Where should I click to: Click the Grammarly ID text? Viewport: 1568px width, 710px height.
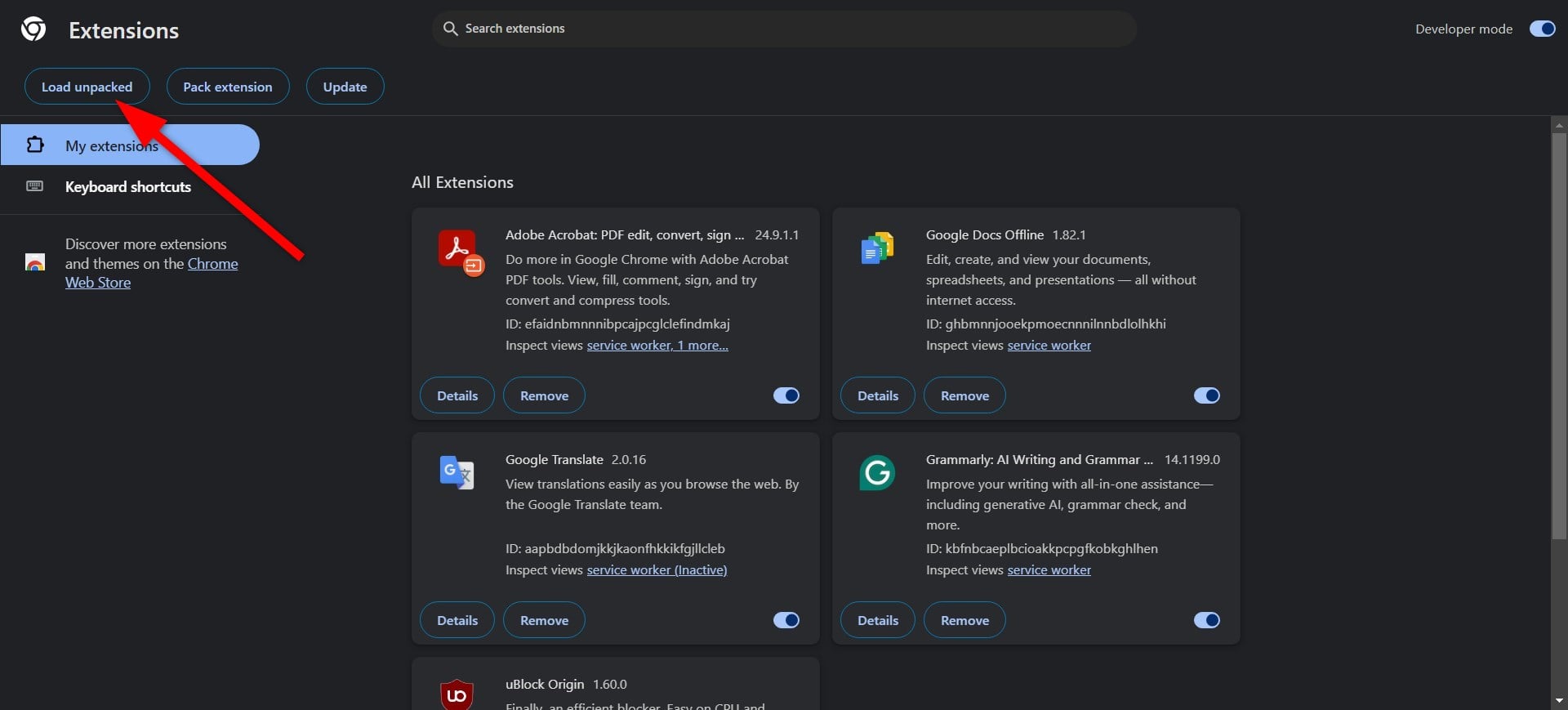tap(1041, 549)
